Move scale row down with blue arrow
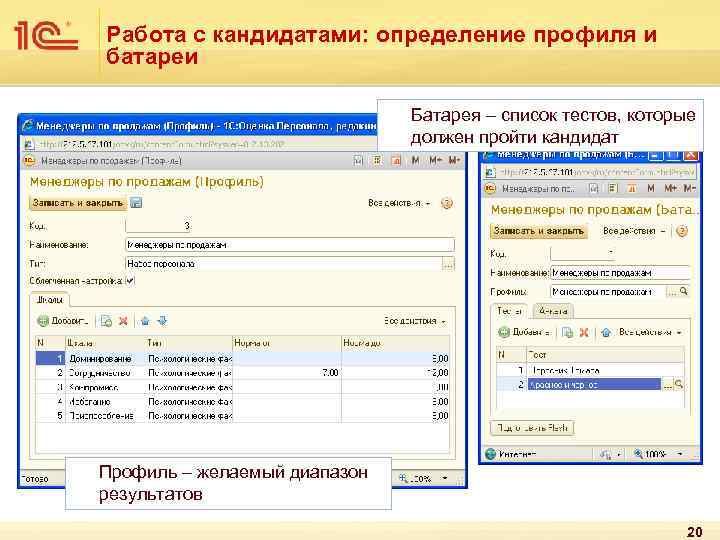 tap(162, 321)
